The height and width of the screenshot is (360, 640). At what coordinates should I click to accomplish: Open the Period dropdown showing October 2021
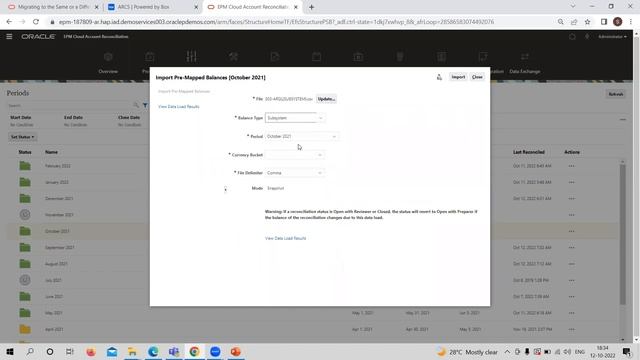[x=302, y=136]
